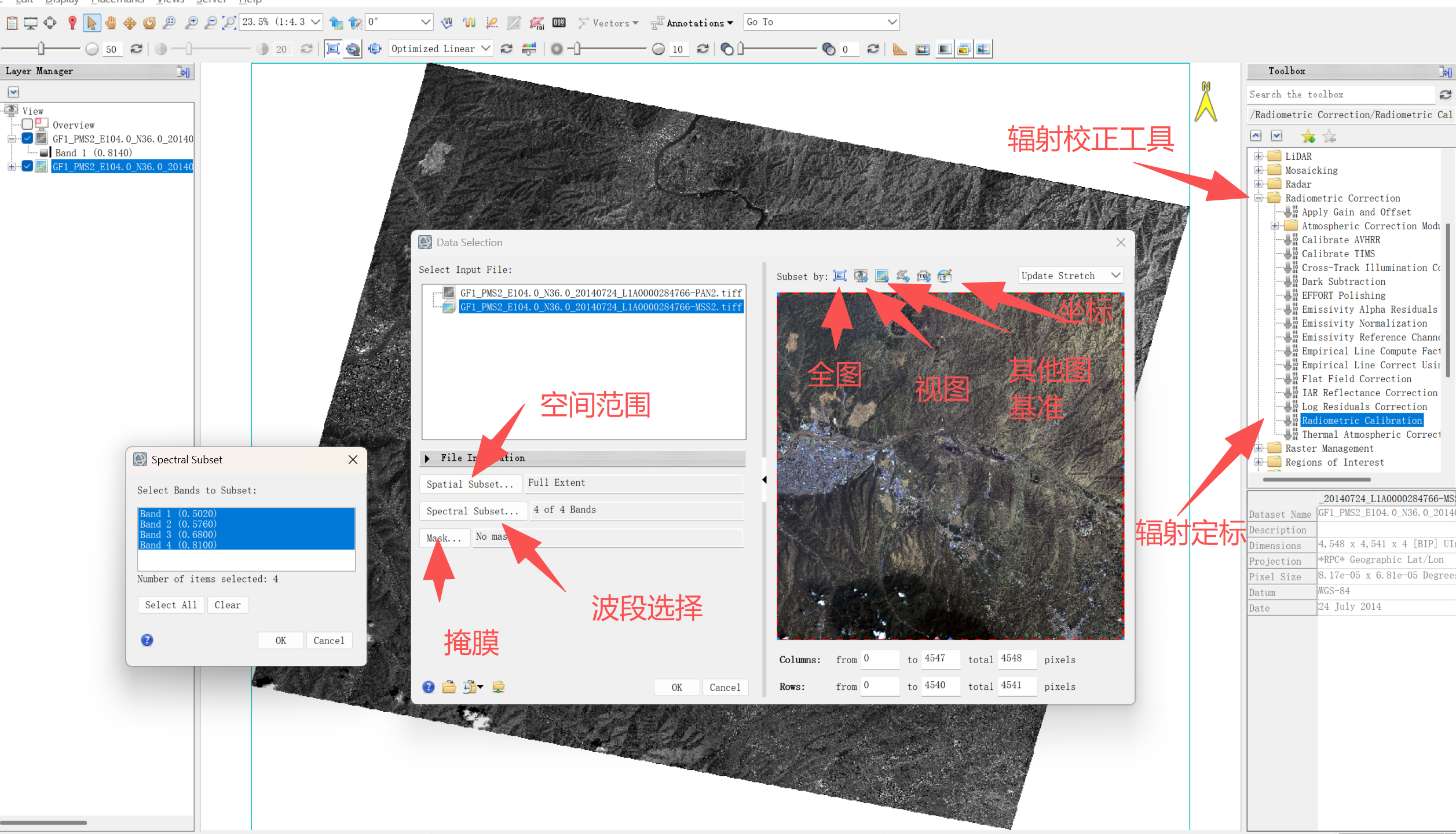The image size is (1456, 834).
Task: Click the open file folder icon in Data Selection
Action: [x=449, y=687]
